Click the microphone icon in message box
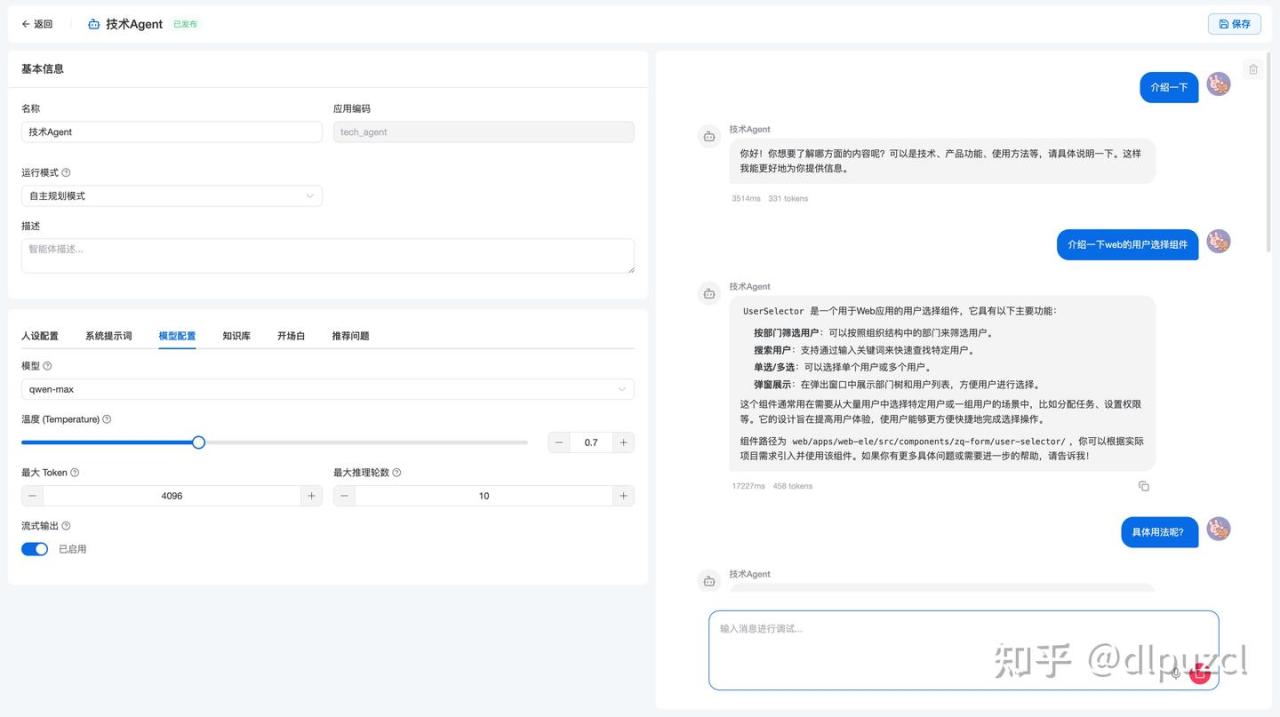This screenshot has width=1280, height=717. point(1176,673)
